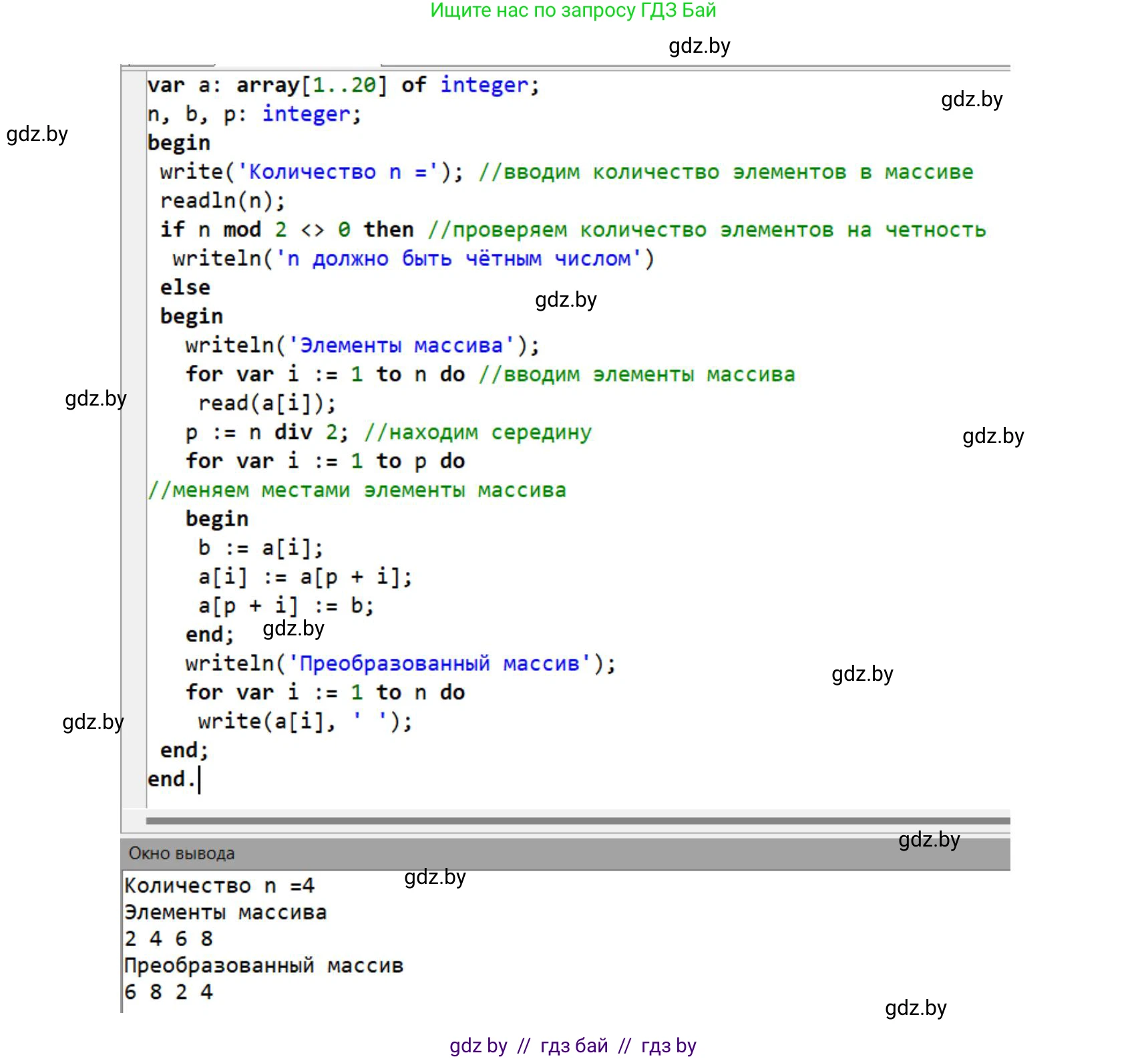Click the output result line "6 8 2 4"
This screenshot has width=1148, height=1059.
point(169,992)
